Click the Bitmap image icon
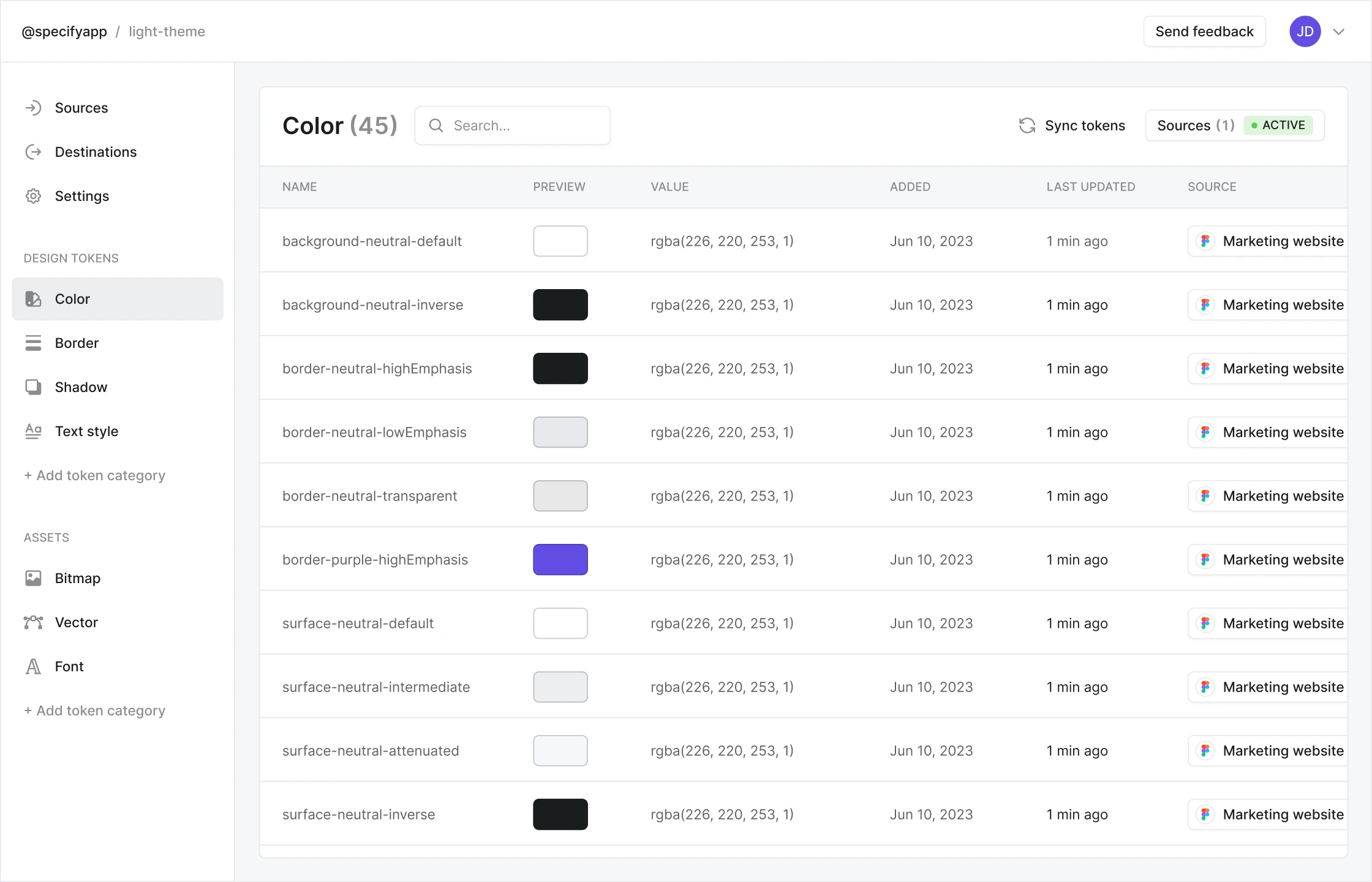The image size is (1372, 882). [33, 578]
